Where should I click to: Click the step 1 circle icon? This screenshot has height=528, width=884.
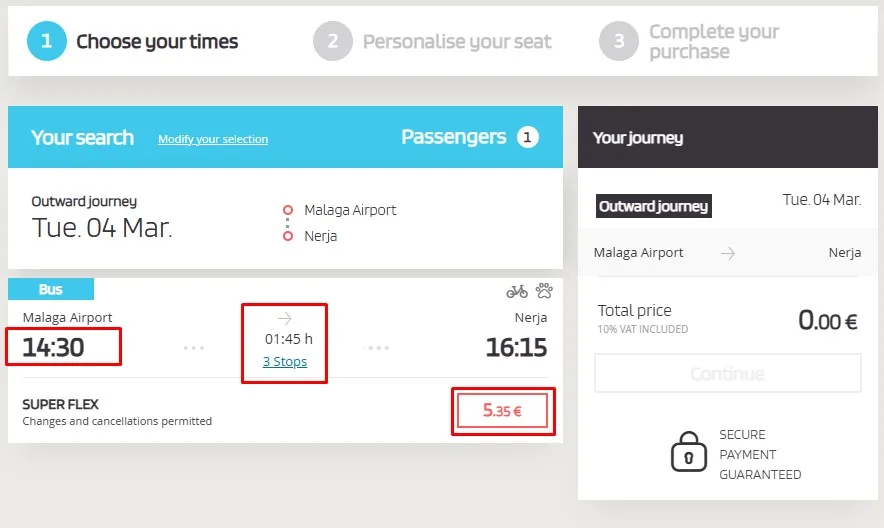[47, 41]
